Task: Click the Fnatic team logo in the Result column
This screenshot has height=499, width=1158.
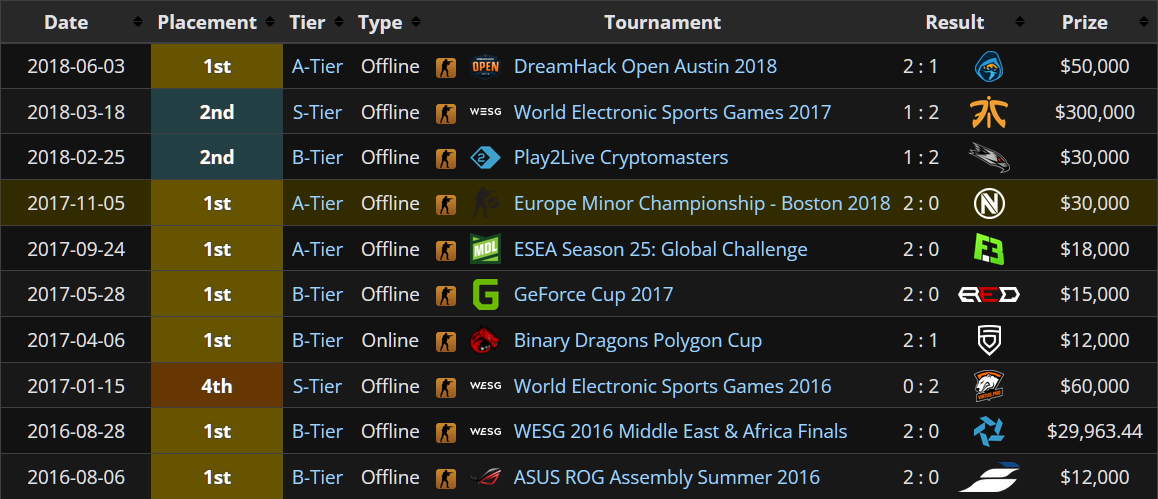Action: click(989, 112)
